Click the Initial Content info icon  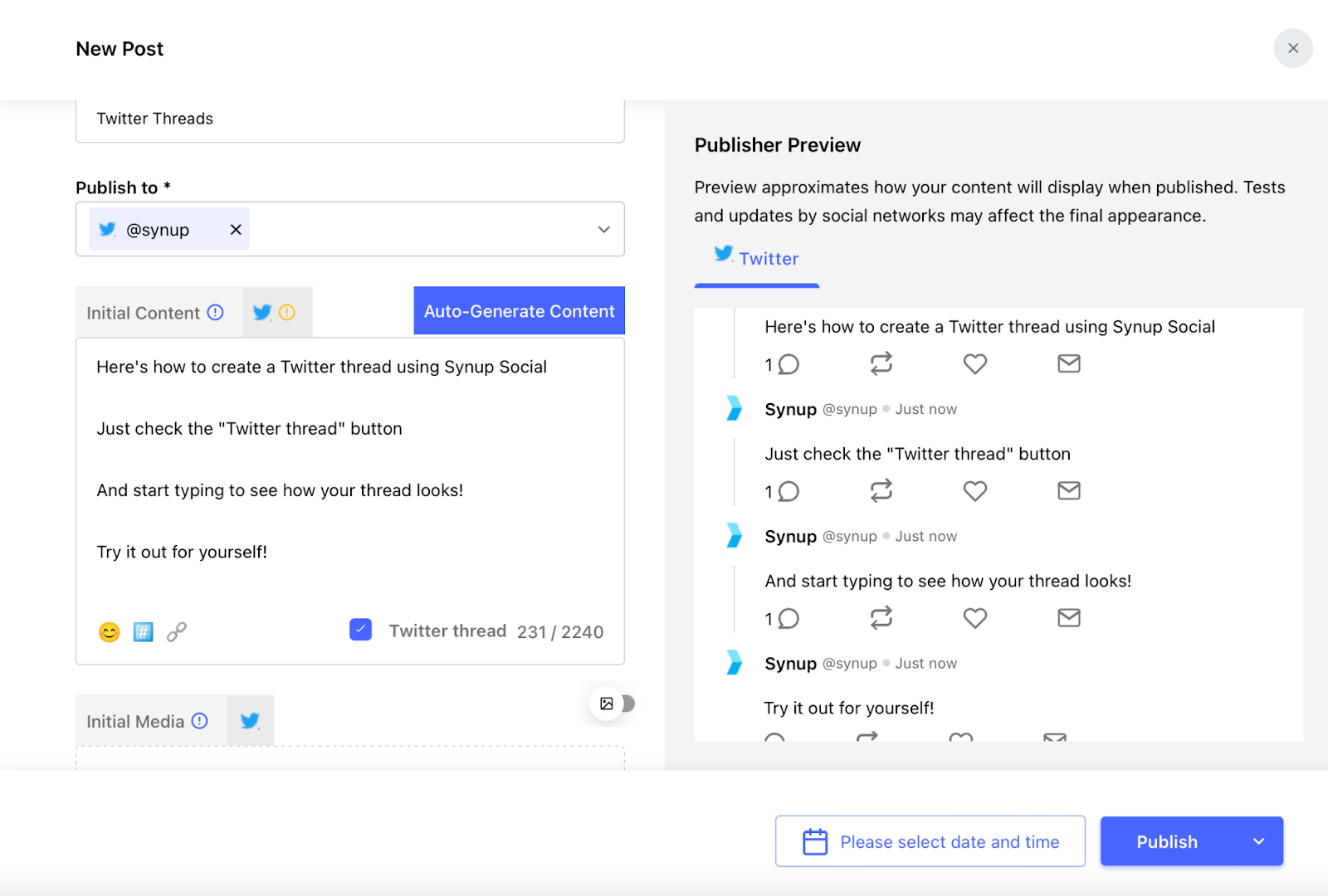(216, 313)
